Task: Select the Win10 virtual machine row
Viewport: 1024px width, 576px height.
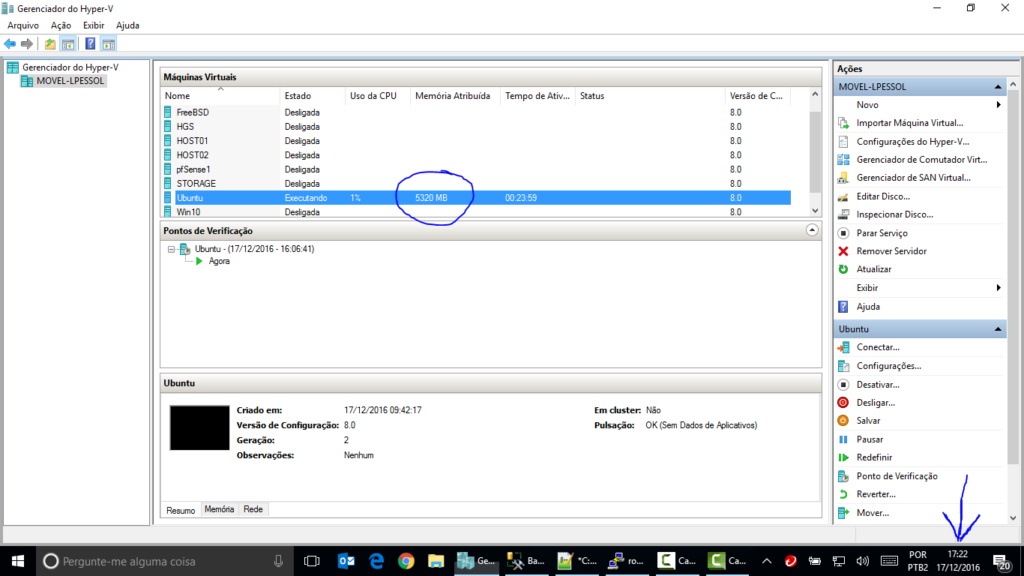Action: pos(475,212)
